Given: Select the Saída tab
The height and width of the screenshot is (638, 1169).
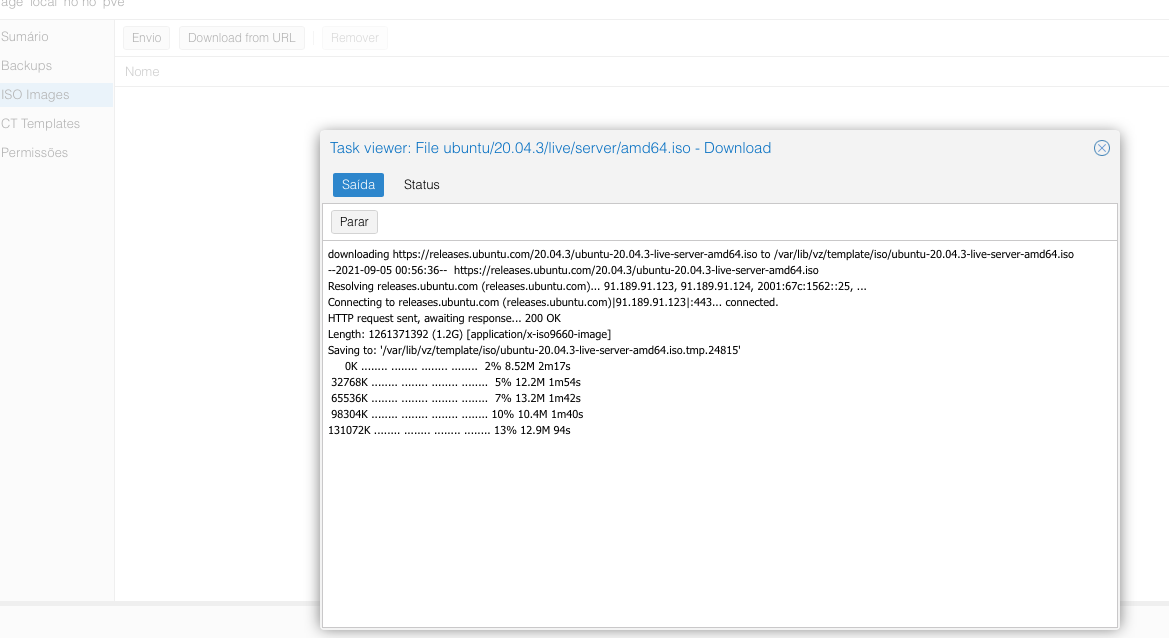Looking at the screenshot, I should coord(358,185).
